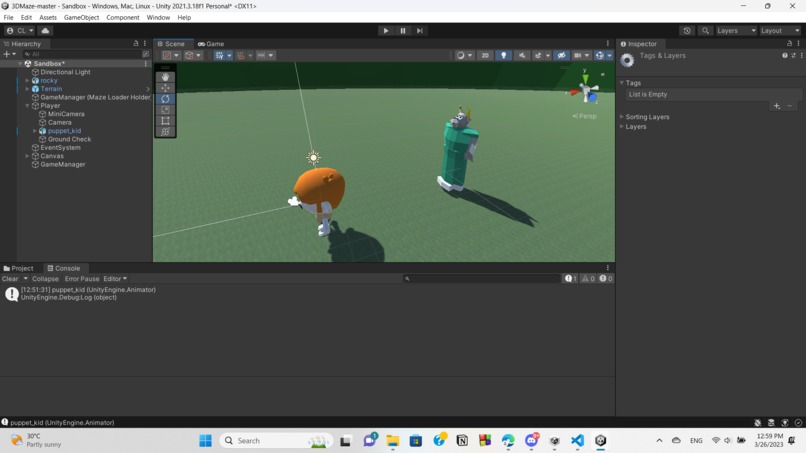Toggle 2D scene view mode
This screenshot has width=806, height=453.
(485, 55)
